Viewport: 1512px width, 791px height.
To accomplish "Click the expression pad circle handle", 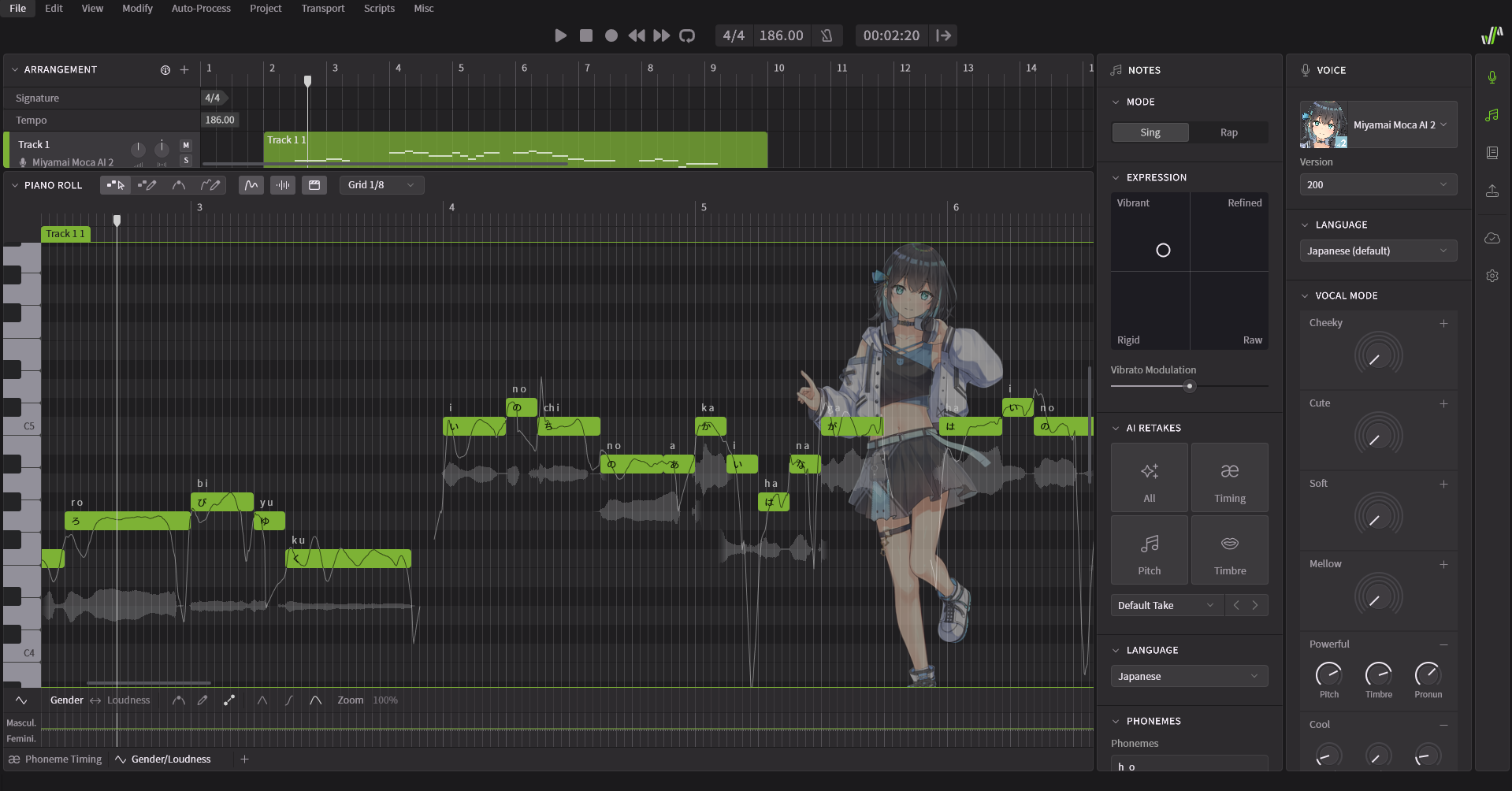I will (1163, 251).
